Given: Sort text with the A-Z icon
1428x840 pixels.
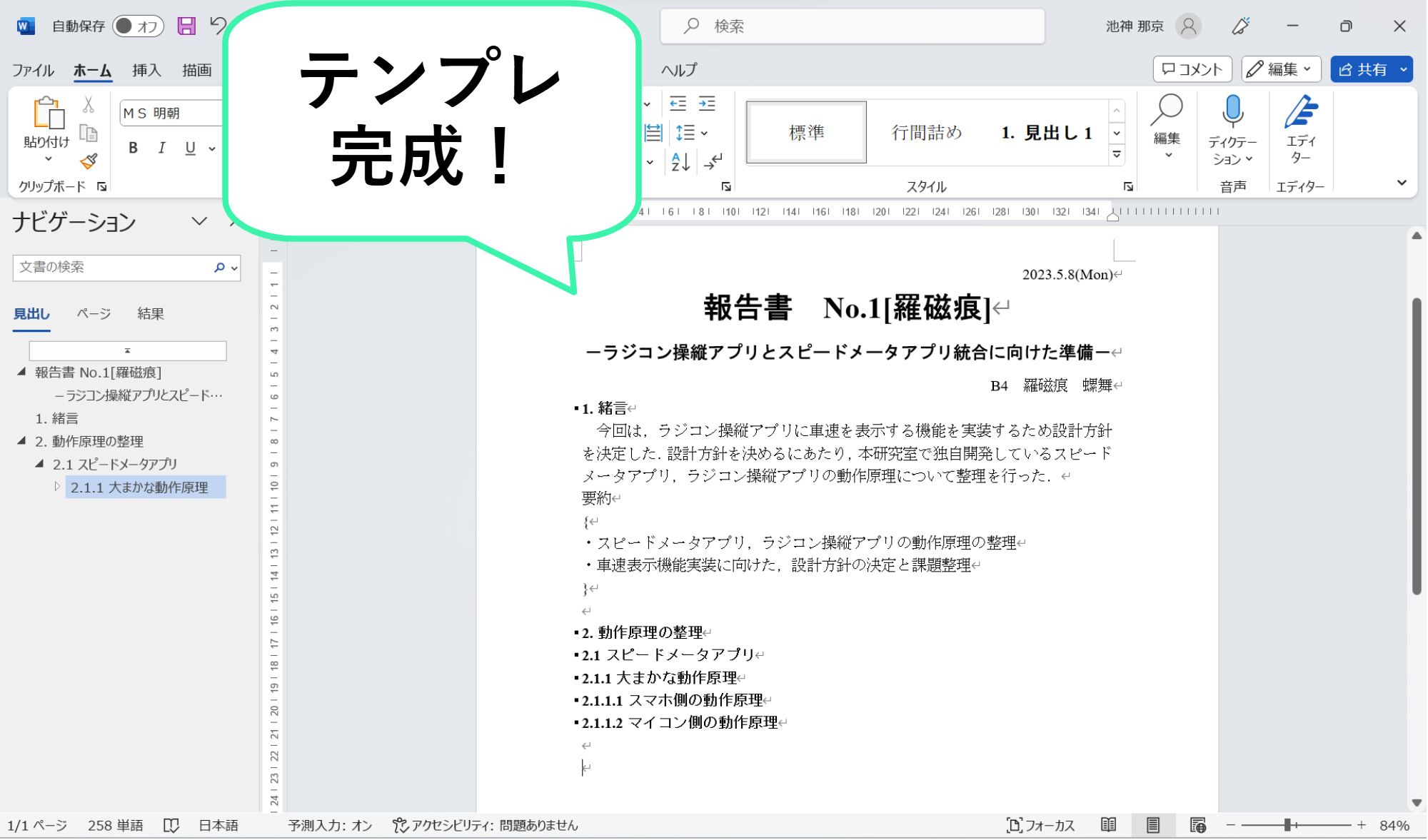Looking at the screenshot, I should coord(680,162).
